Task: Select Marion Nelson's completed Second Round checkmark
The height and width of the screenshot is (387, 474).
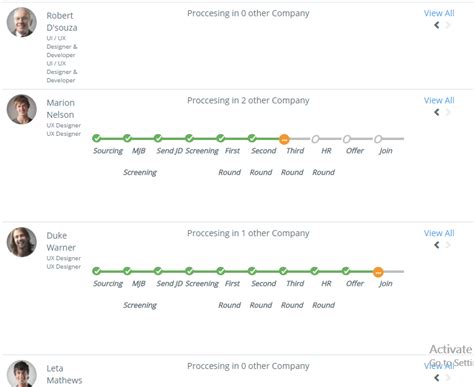Action: pos(252,138)
